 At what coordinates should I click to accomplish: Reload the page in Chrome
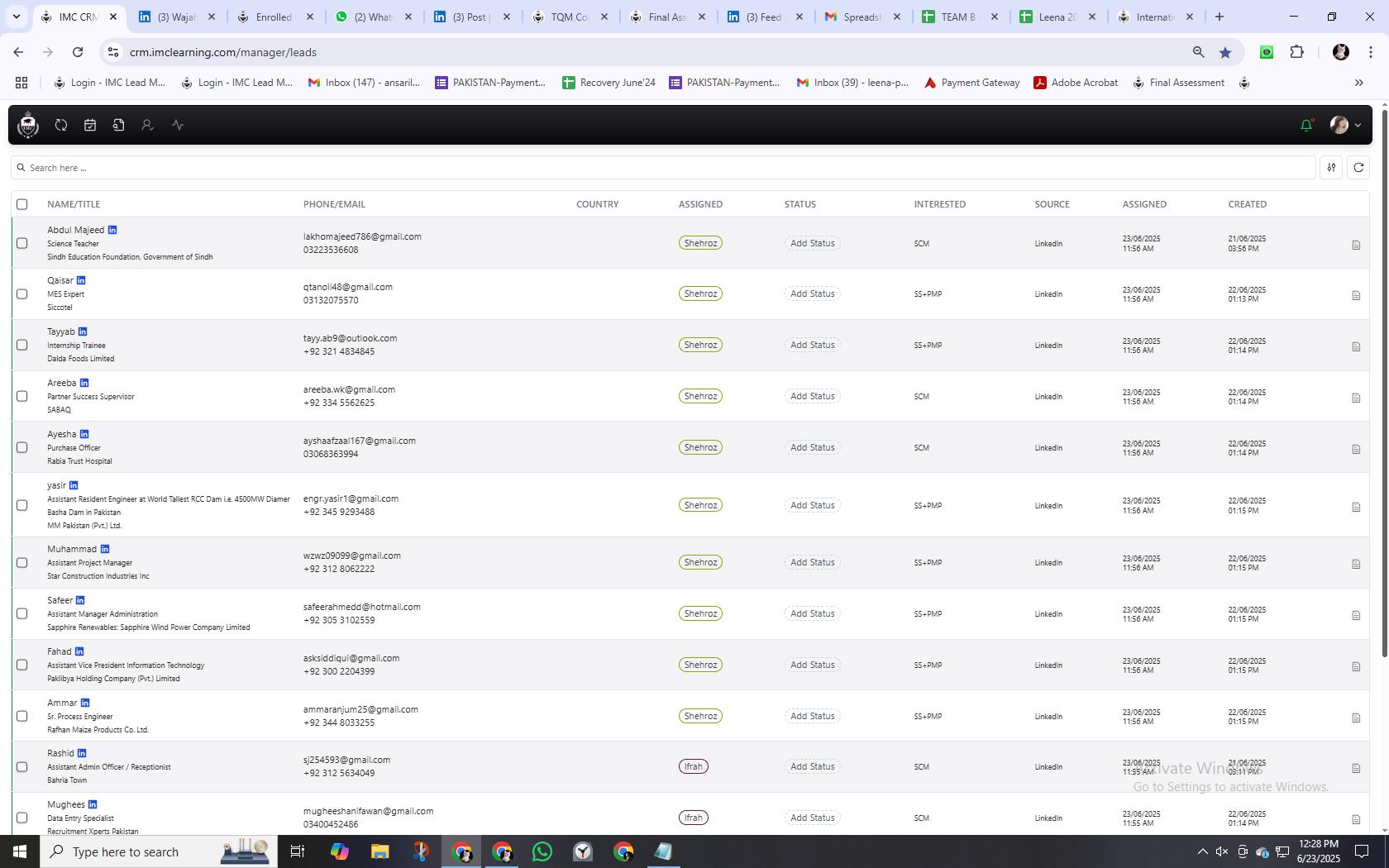pos(78,52)
